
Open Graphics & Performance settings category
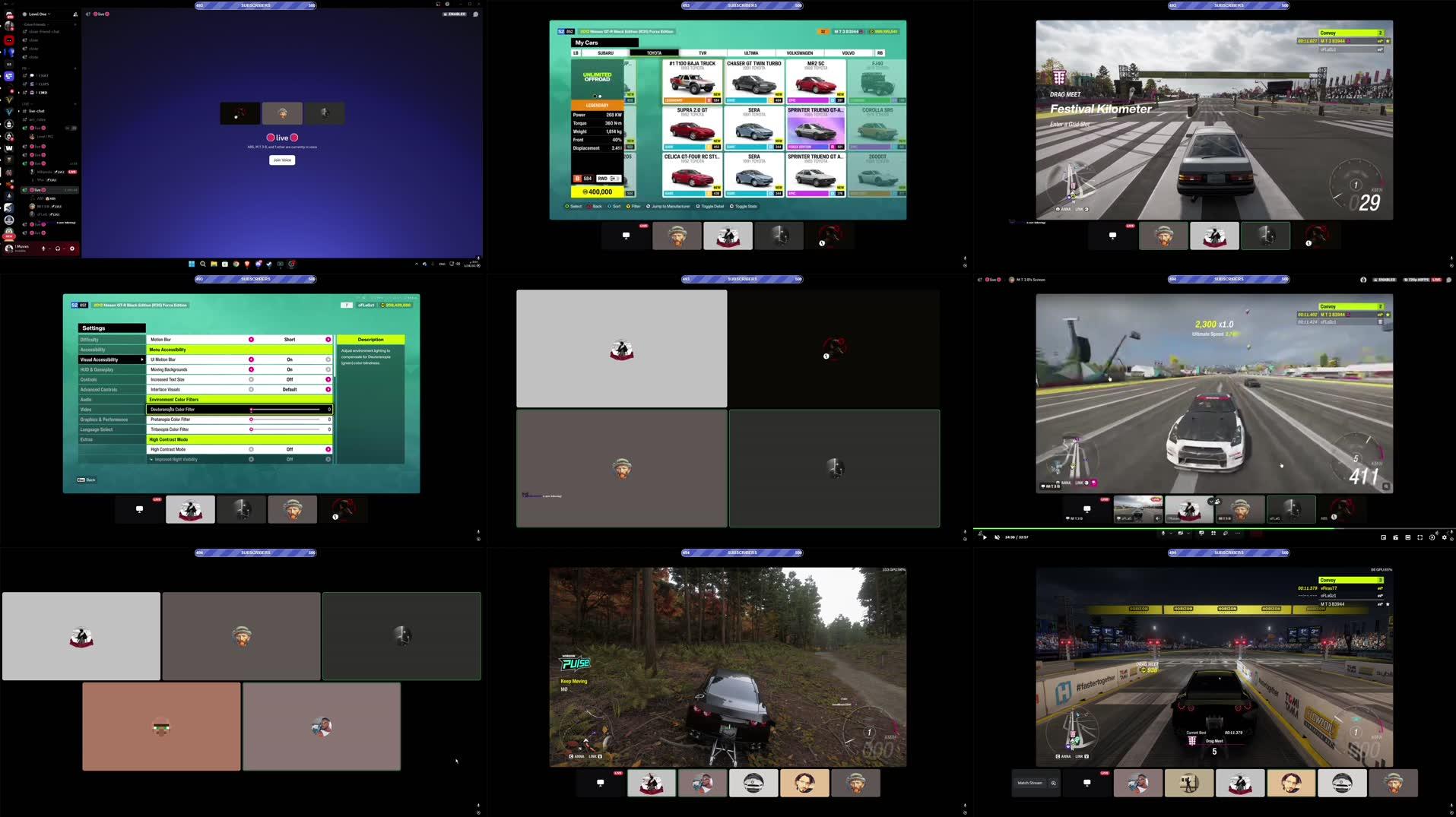coord(111,420)
